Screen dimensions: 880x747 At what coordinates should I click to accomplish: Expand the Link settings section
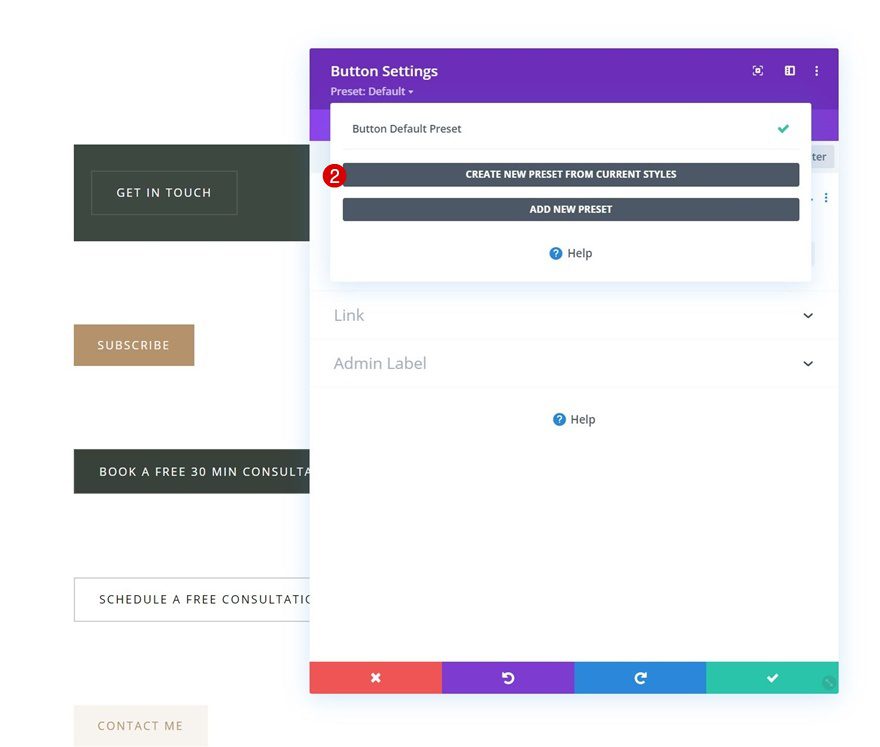click(x=573, y=315)
